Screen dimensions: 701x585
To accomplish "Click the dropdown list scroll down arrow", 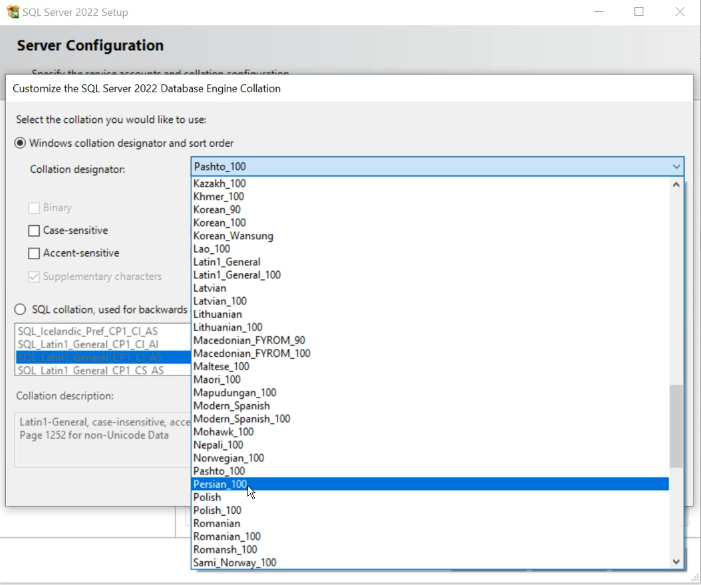I will point(676,562).
